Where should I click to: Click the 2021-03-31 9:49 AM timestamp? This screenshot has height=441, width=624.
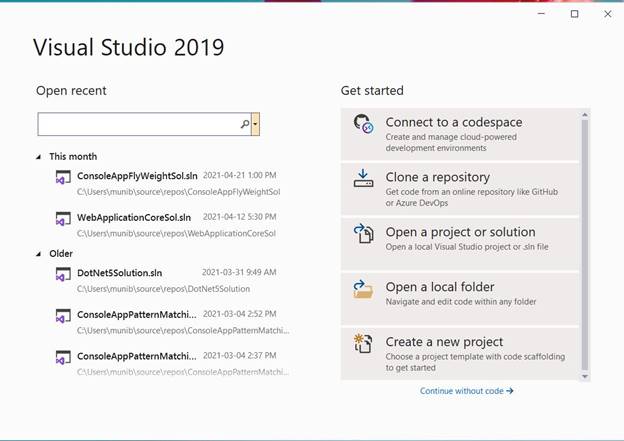[239, 272]
